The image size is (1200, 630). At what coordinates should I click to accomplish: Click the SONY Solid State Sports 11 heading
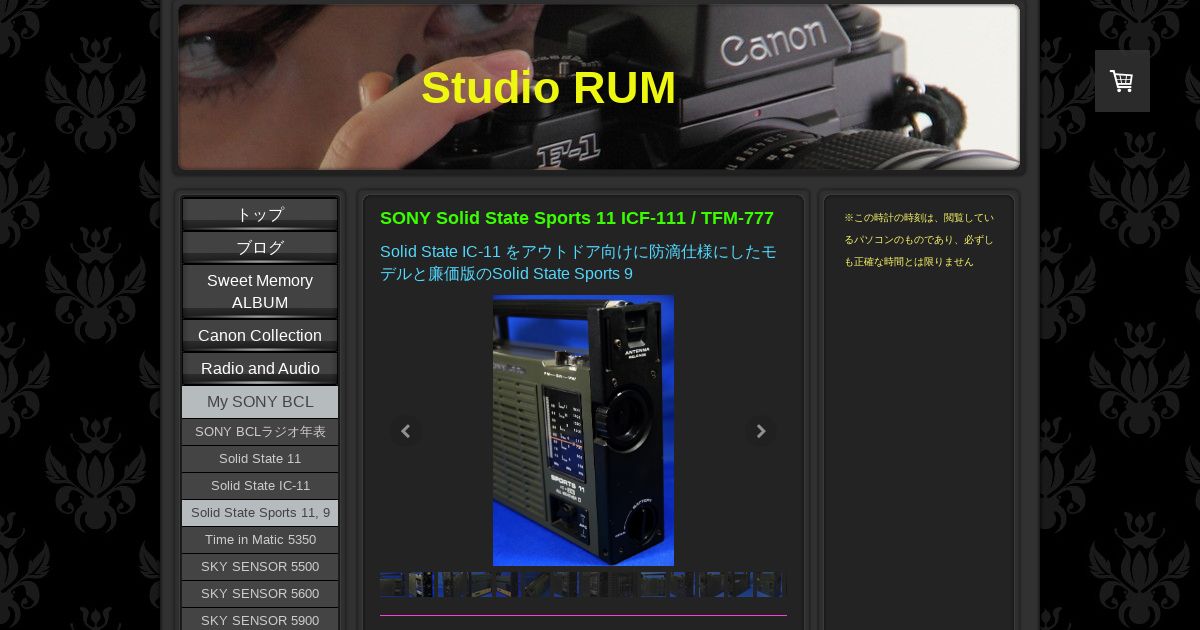[x=577, y=218]
